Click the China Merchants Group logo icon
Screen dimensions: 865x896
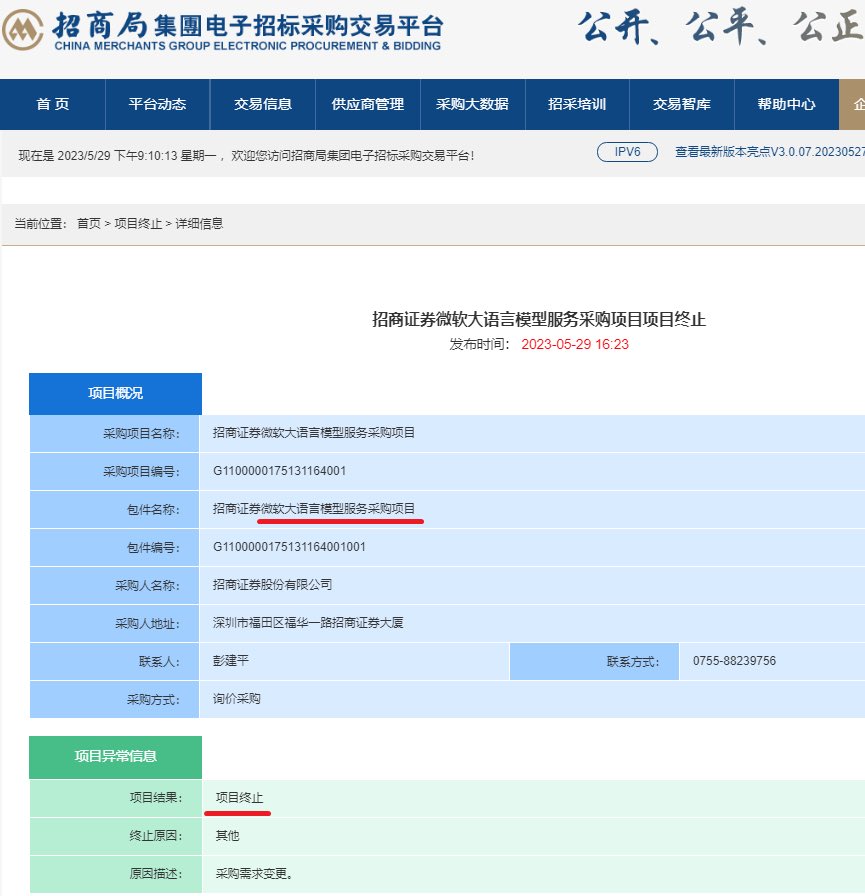click(22, 30)
